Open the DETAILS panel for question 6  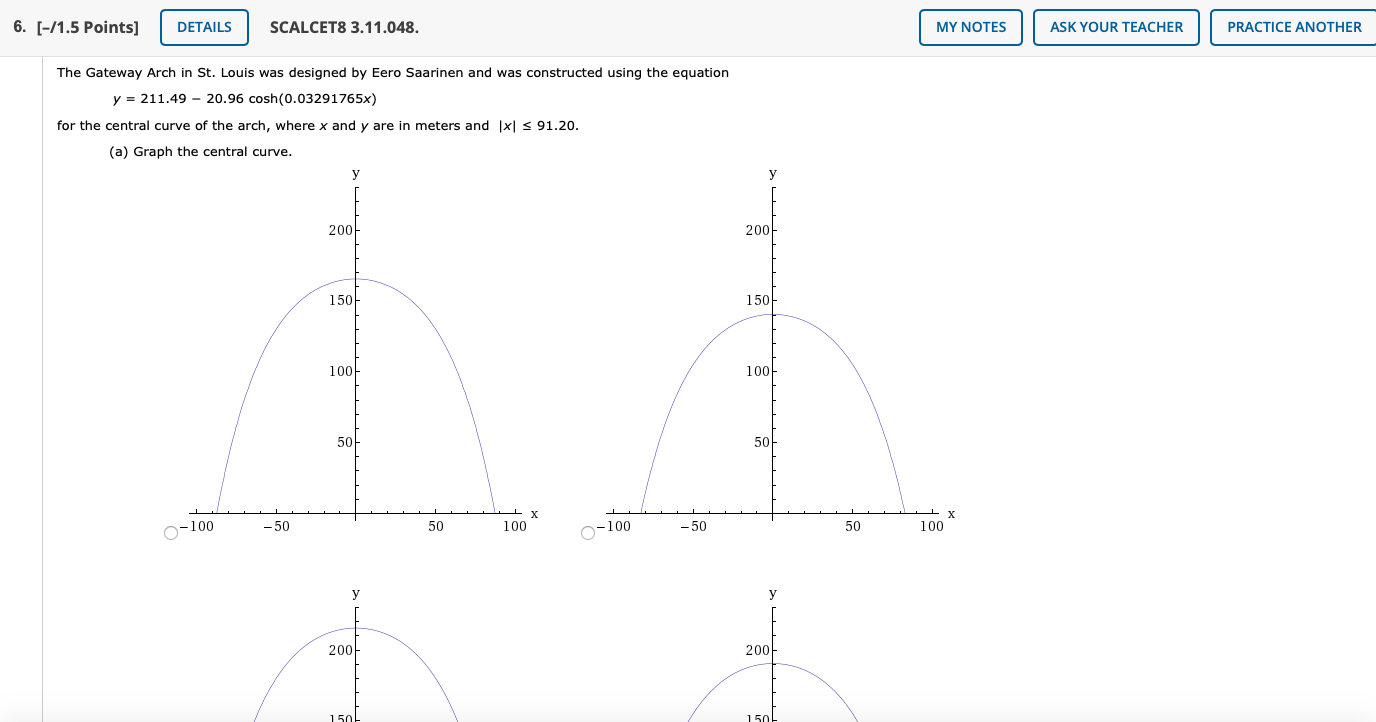click(x=203, y=27)
